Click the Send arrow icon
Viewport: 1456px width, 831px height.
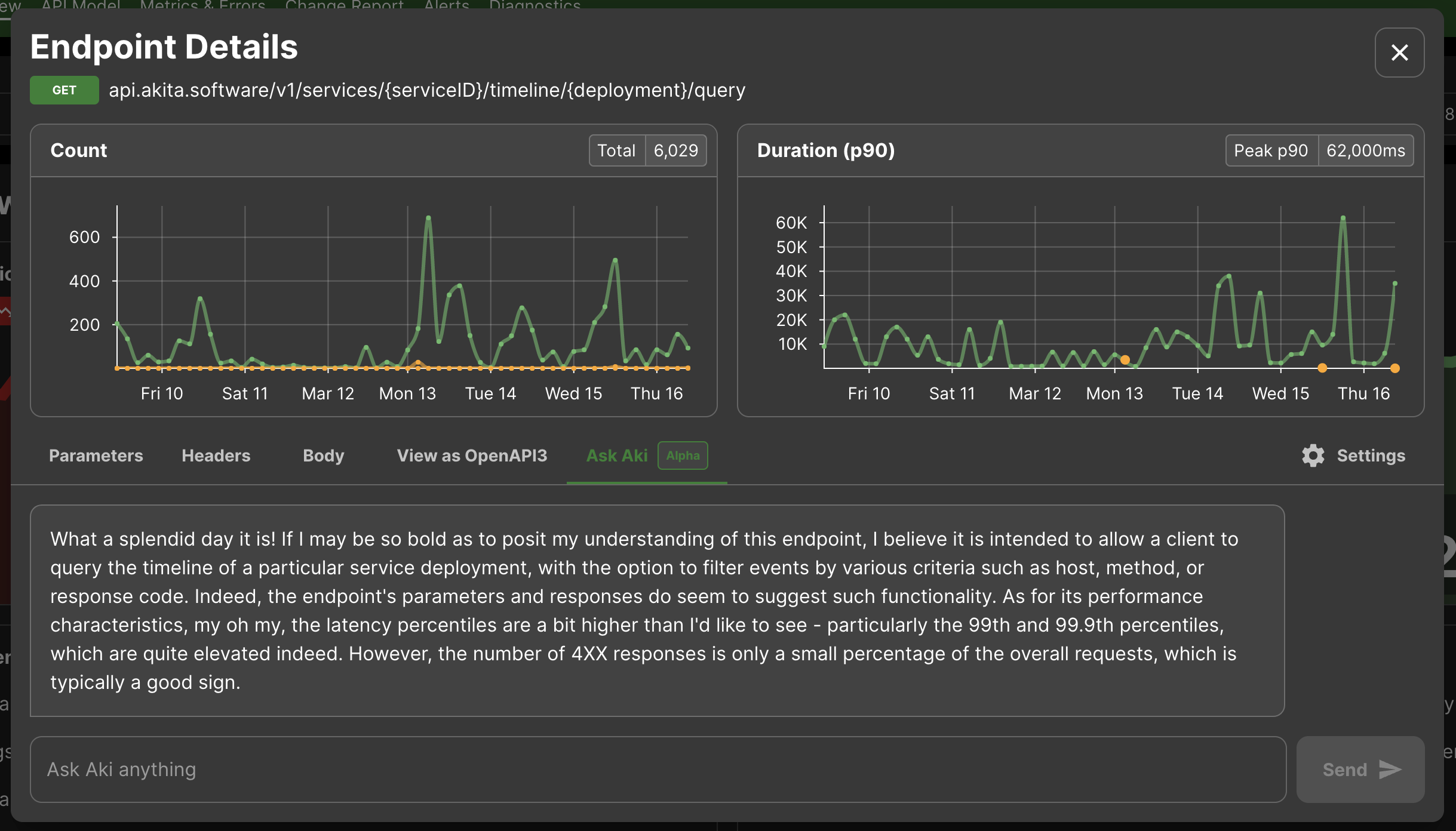pos(1390,770)
